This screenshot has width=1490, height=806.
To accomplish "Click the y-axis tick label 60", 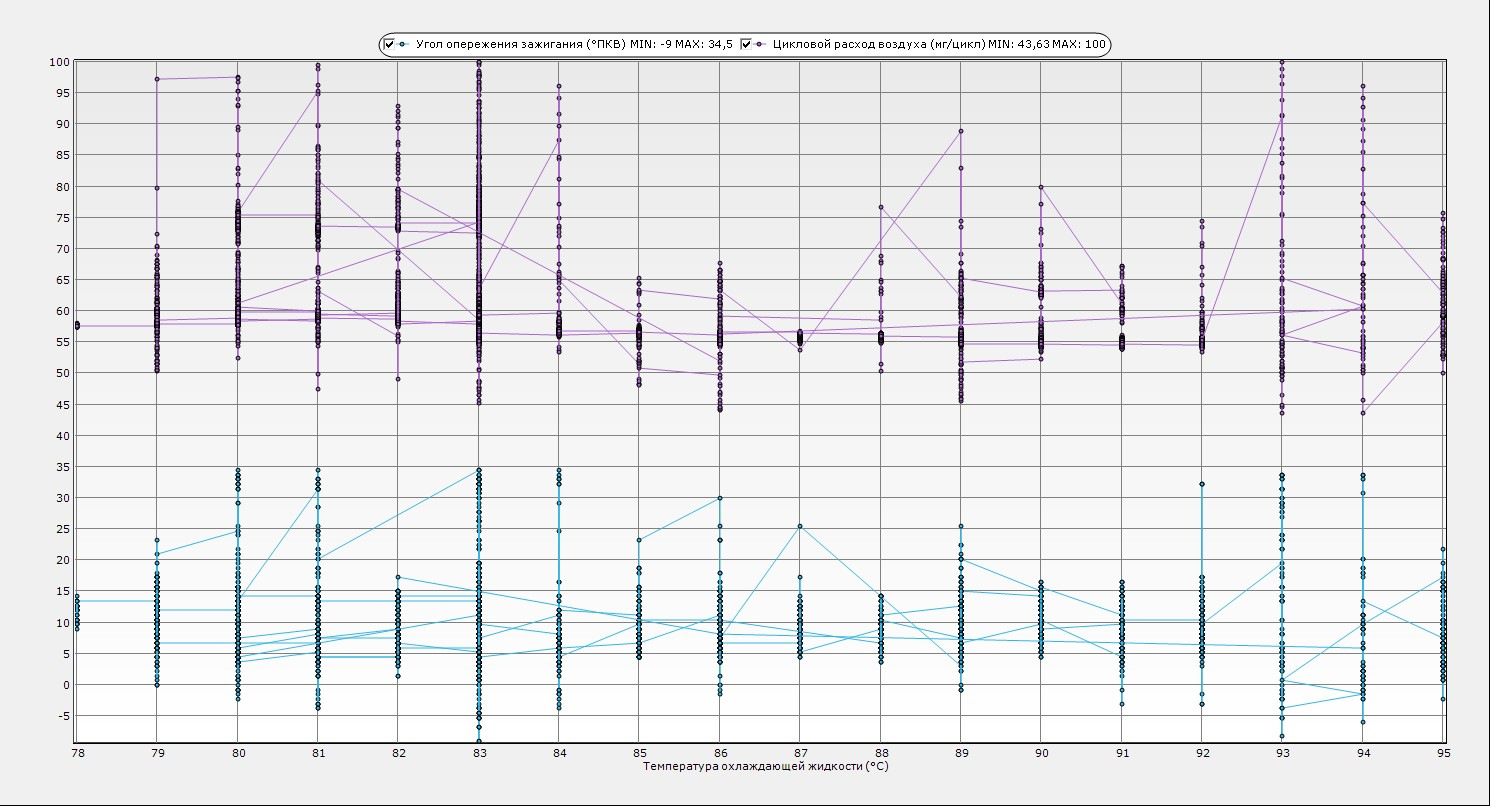I will tap(61, 311).
